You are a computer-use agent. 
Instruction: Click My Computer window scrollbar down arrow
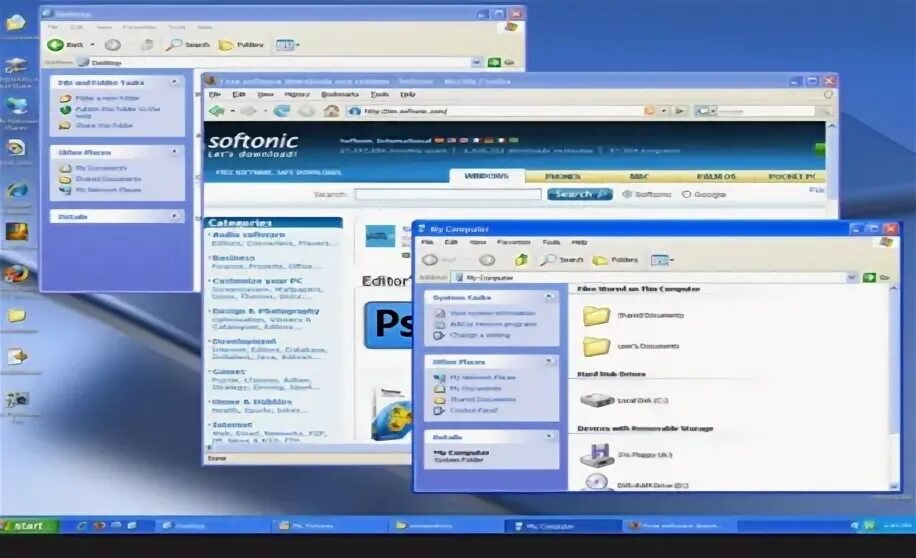point(893,486)
